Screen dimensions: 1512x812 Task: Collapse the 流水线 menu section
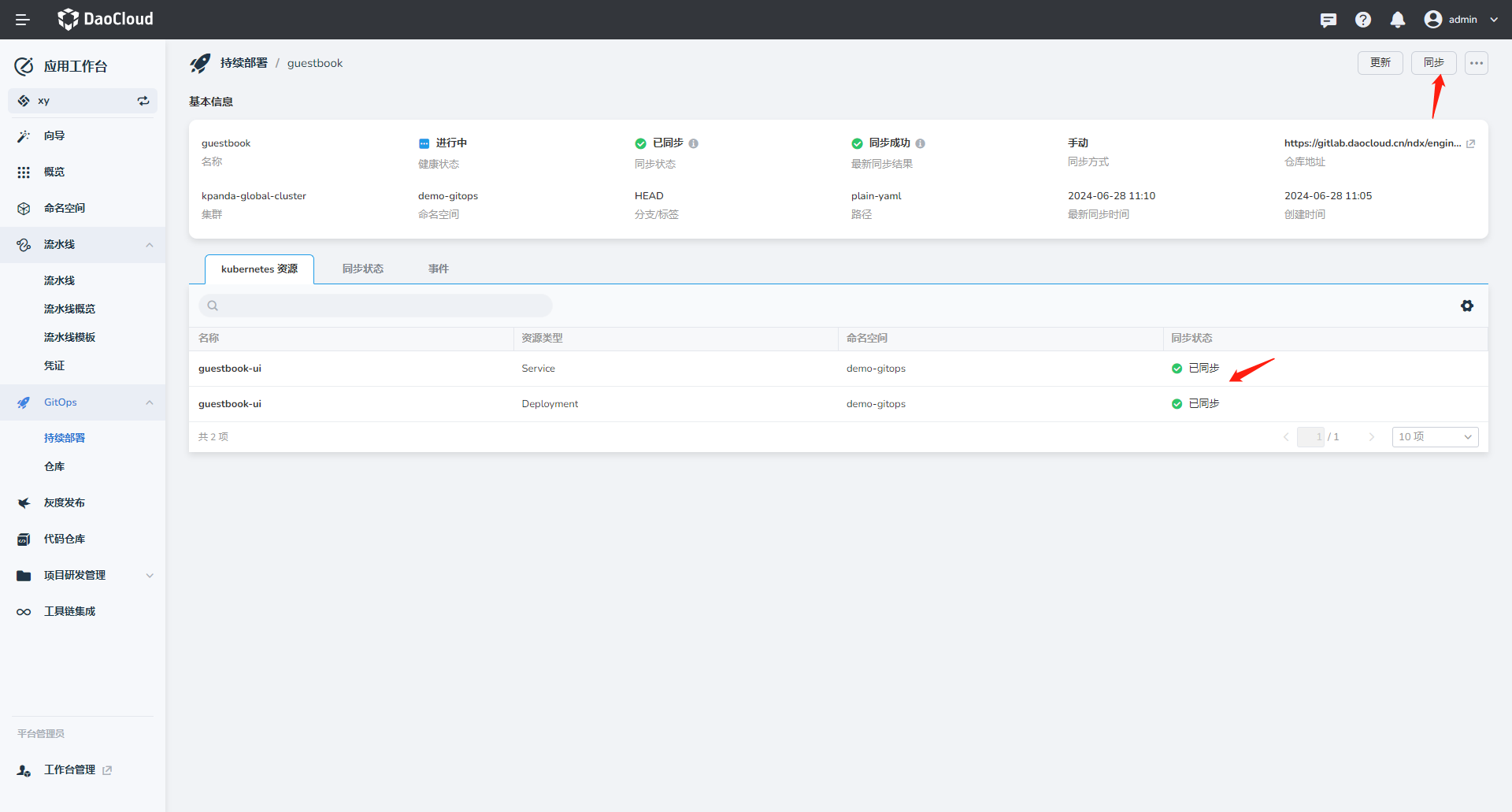pos(150,245)
